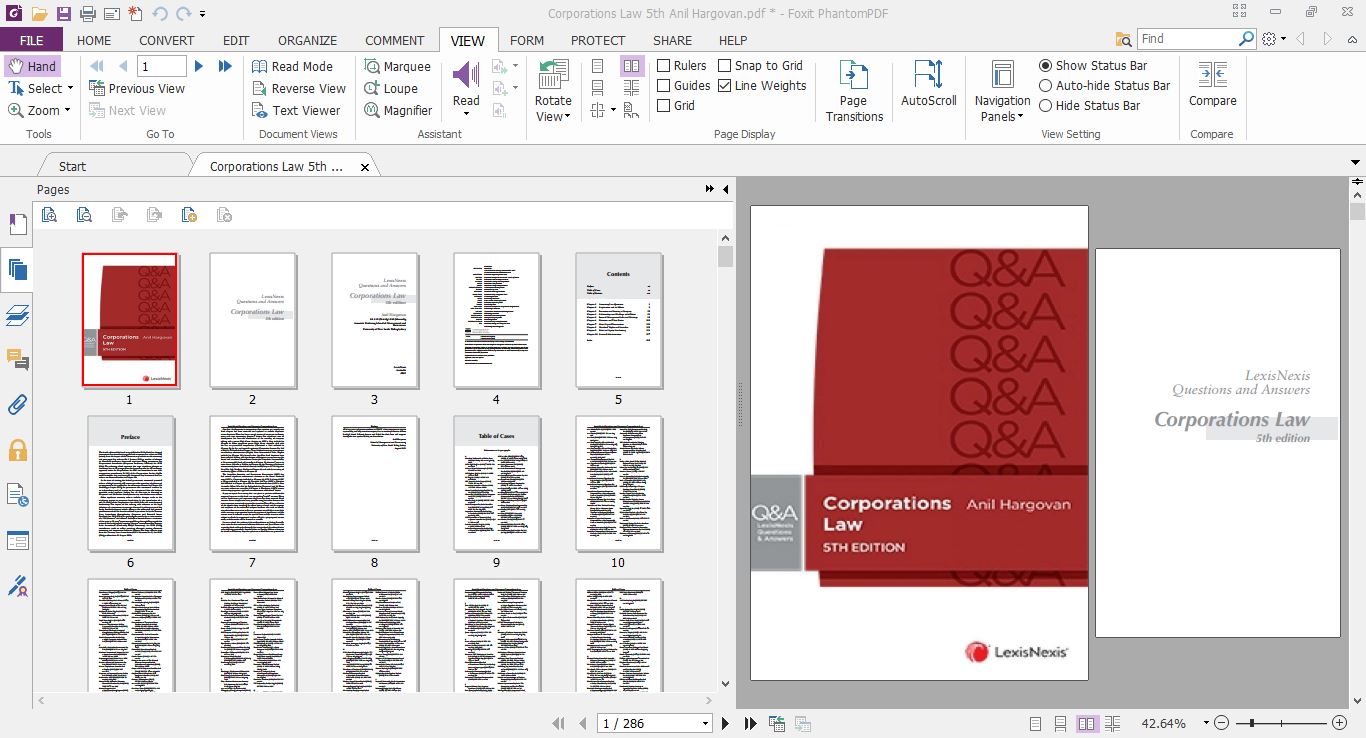Enable the Guides checkbox

click(664, 86)
